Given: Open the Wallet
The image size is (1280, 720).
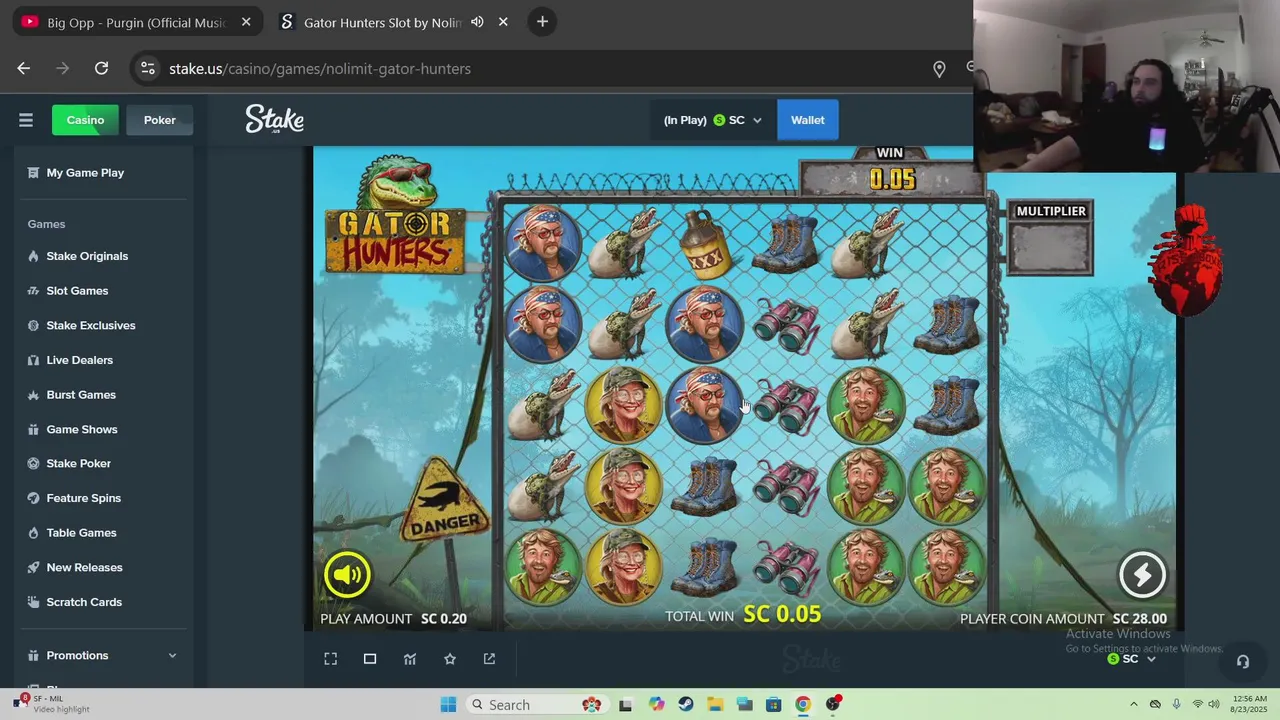Looking at the screenshot, I should (x=808, y=120).
